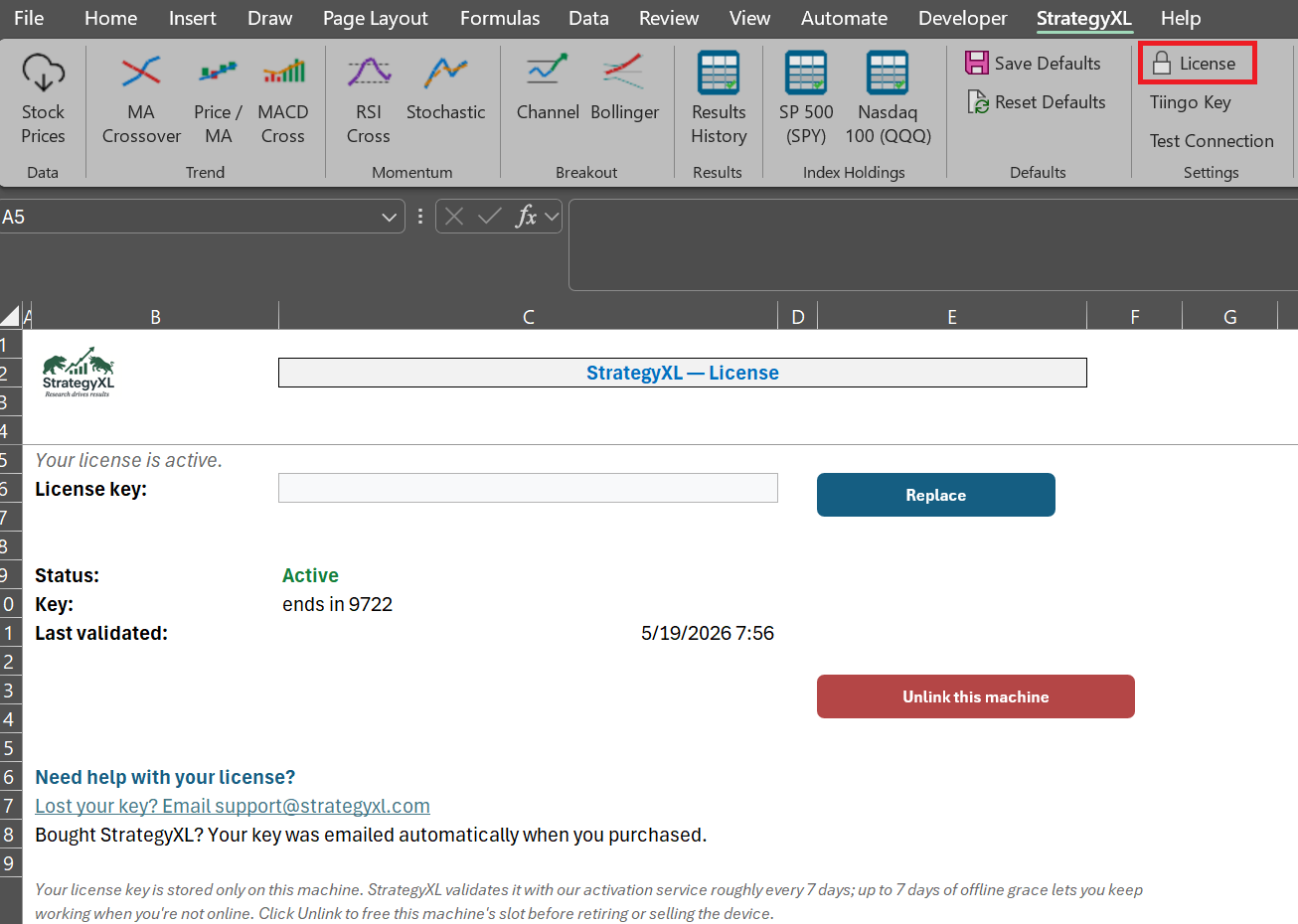The width and height of the screenshot is (1298, 924).
Task: Expand the formula bar chevron
Action: 552,217
